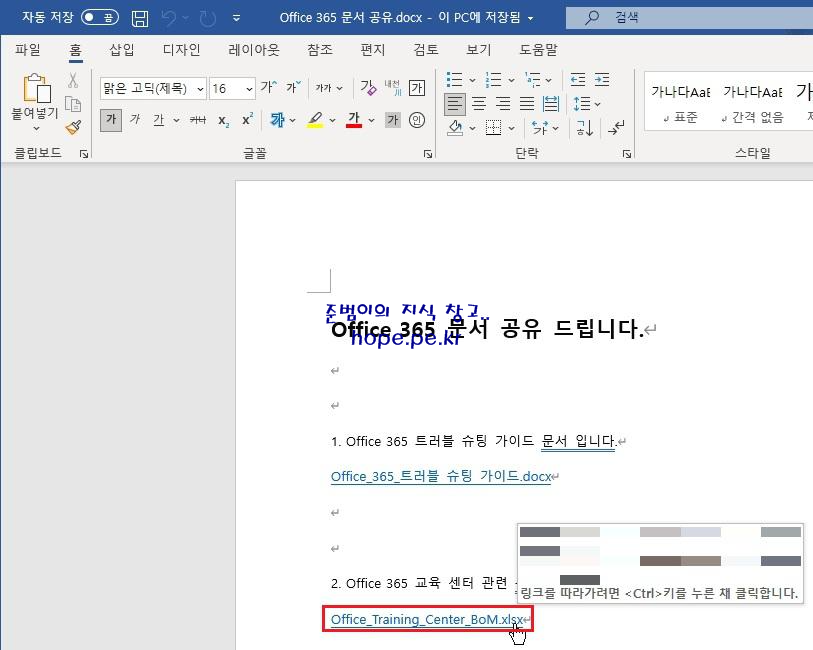Switch to the 레이아웃 tab
Screen dimensions: 813x650
254,50
